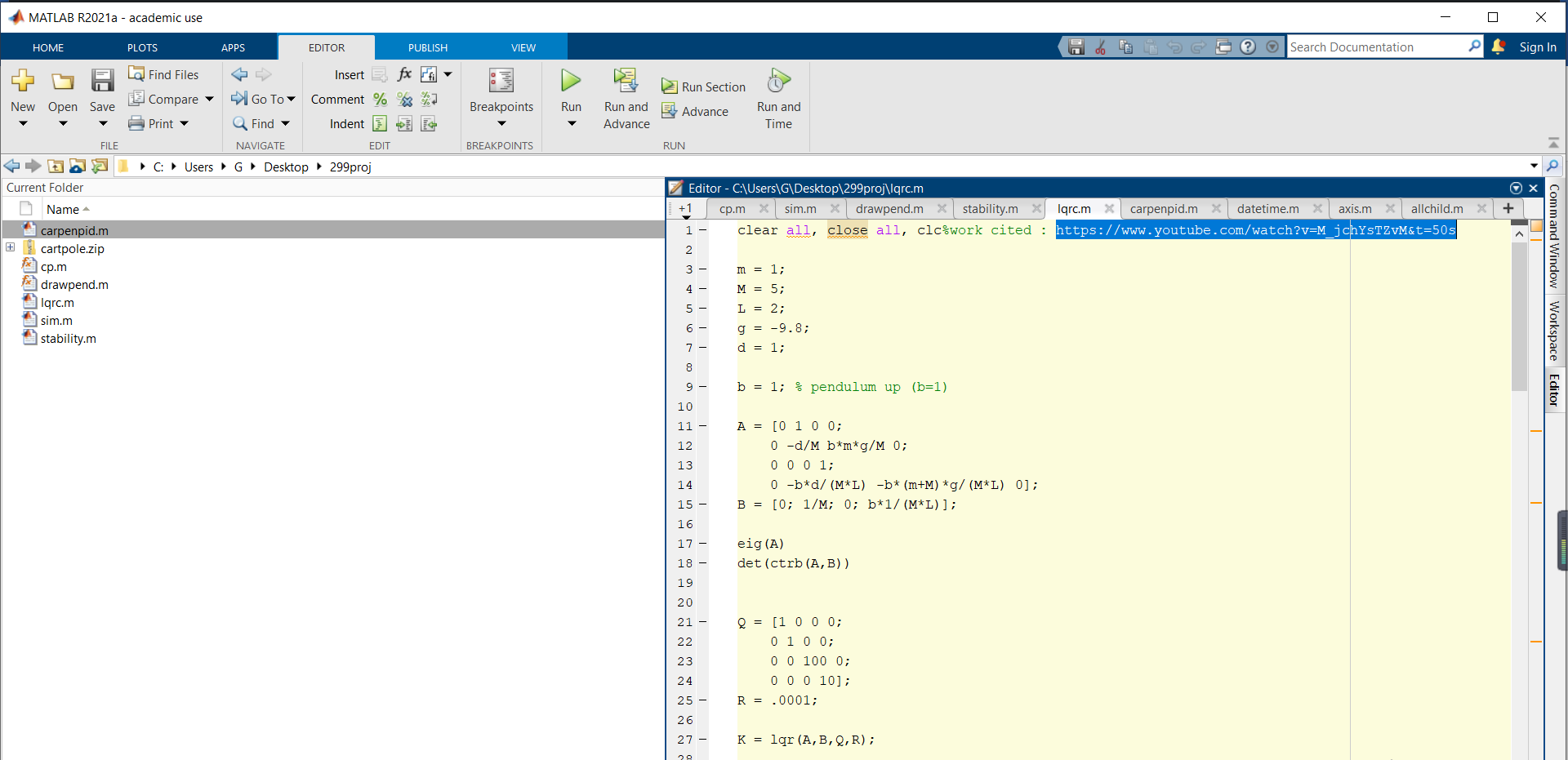Open the Compare dropdown arrow
This screenshot has height=760, width=1568.
[210, 99]
